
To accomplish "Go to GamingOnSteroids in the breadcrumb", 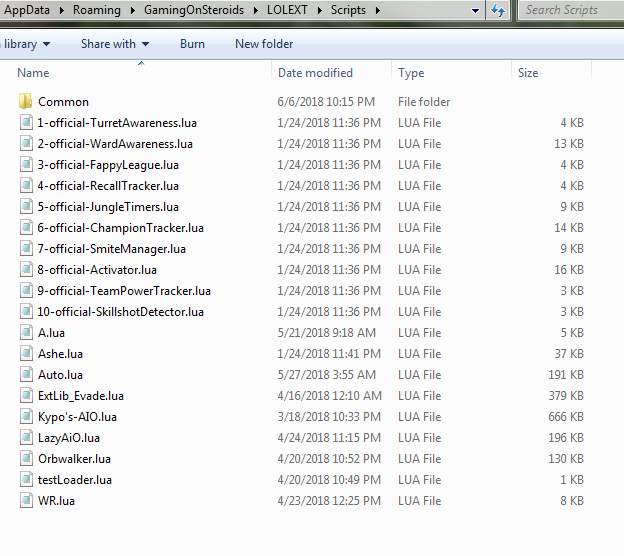I will click(194, 10).
